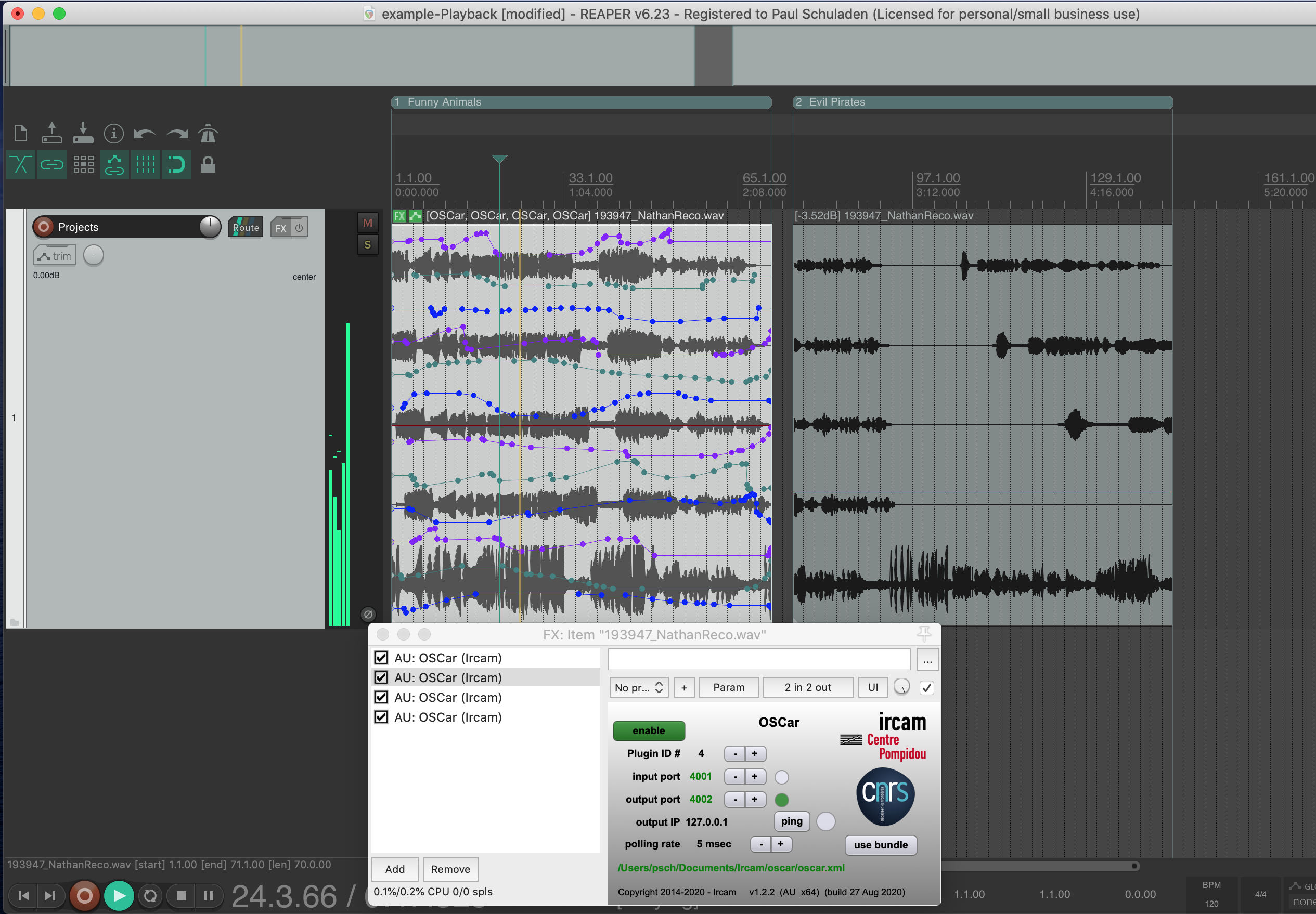Go to project start transport button
Screen dimensions: 1316x914
(24, 895)
